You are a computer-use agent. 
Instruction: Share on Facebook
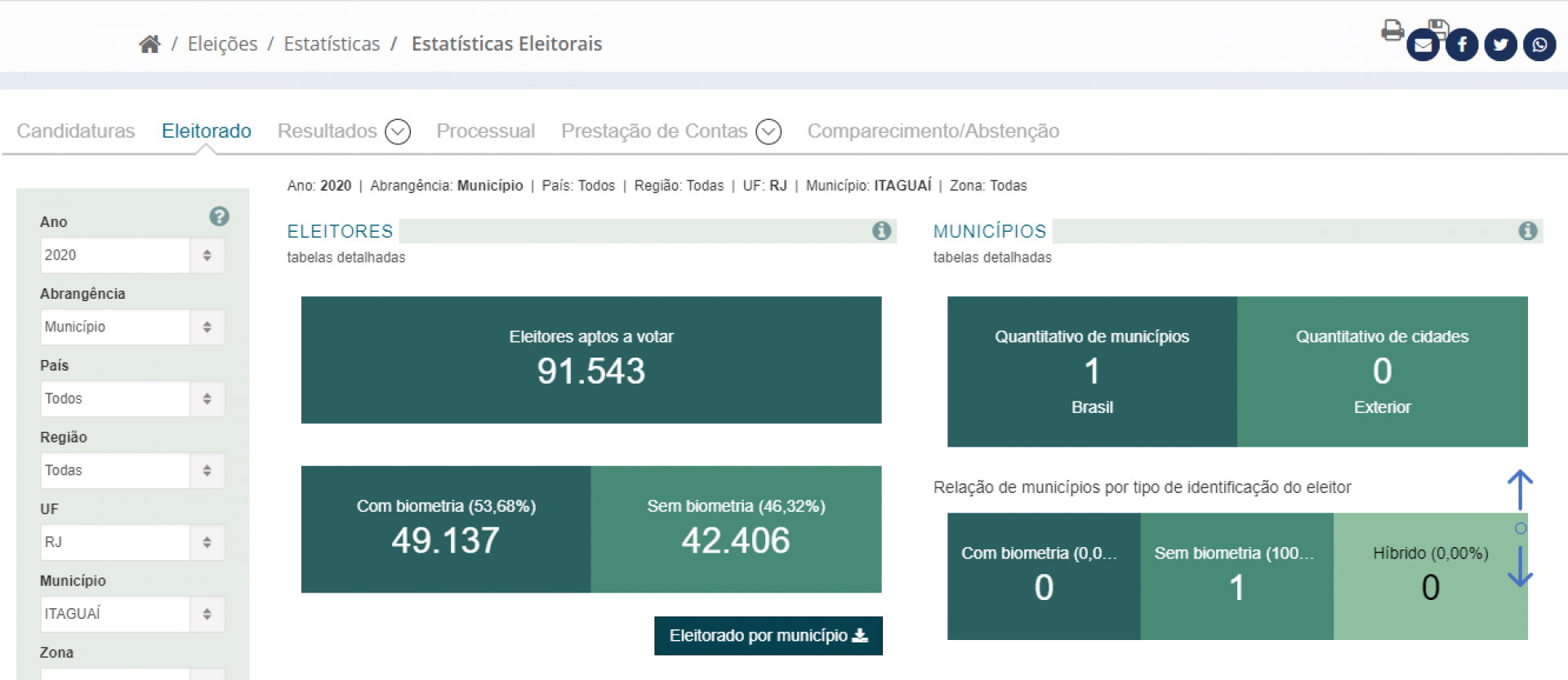(1462, 45)
